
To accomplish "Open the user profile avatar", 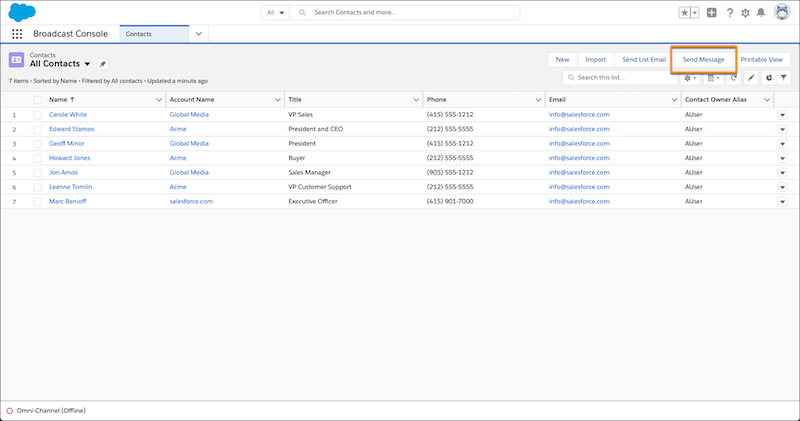I will pyautogui.click(x=782, y=12).
